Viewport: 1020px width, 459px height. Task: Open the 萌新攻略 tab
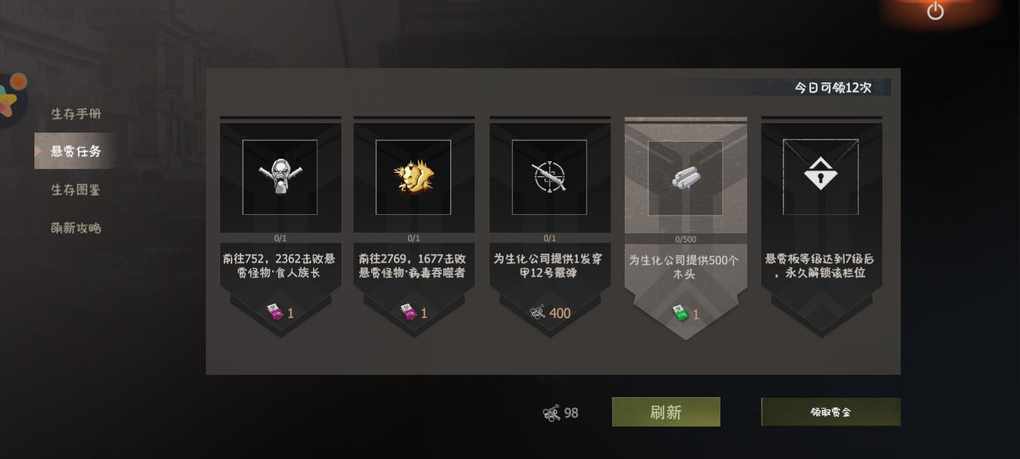tap(76, 228)
